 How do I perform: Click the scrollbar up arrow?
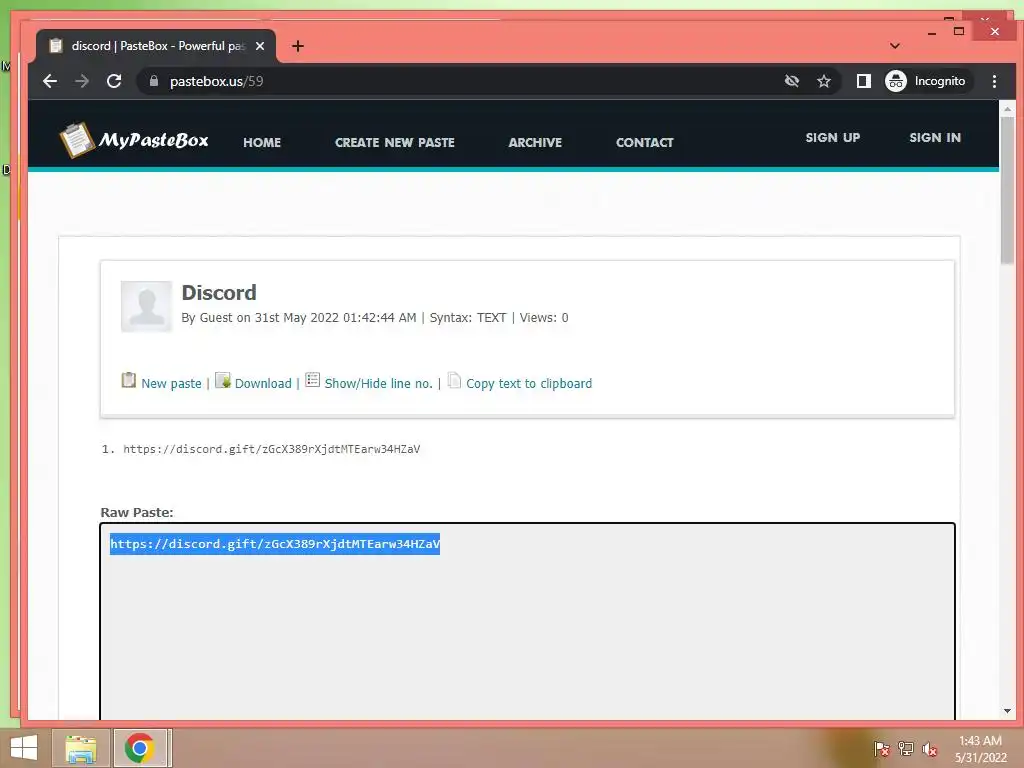(1007, 108)
